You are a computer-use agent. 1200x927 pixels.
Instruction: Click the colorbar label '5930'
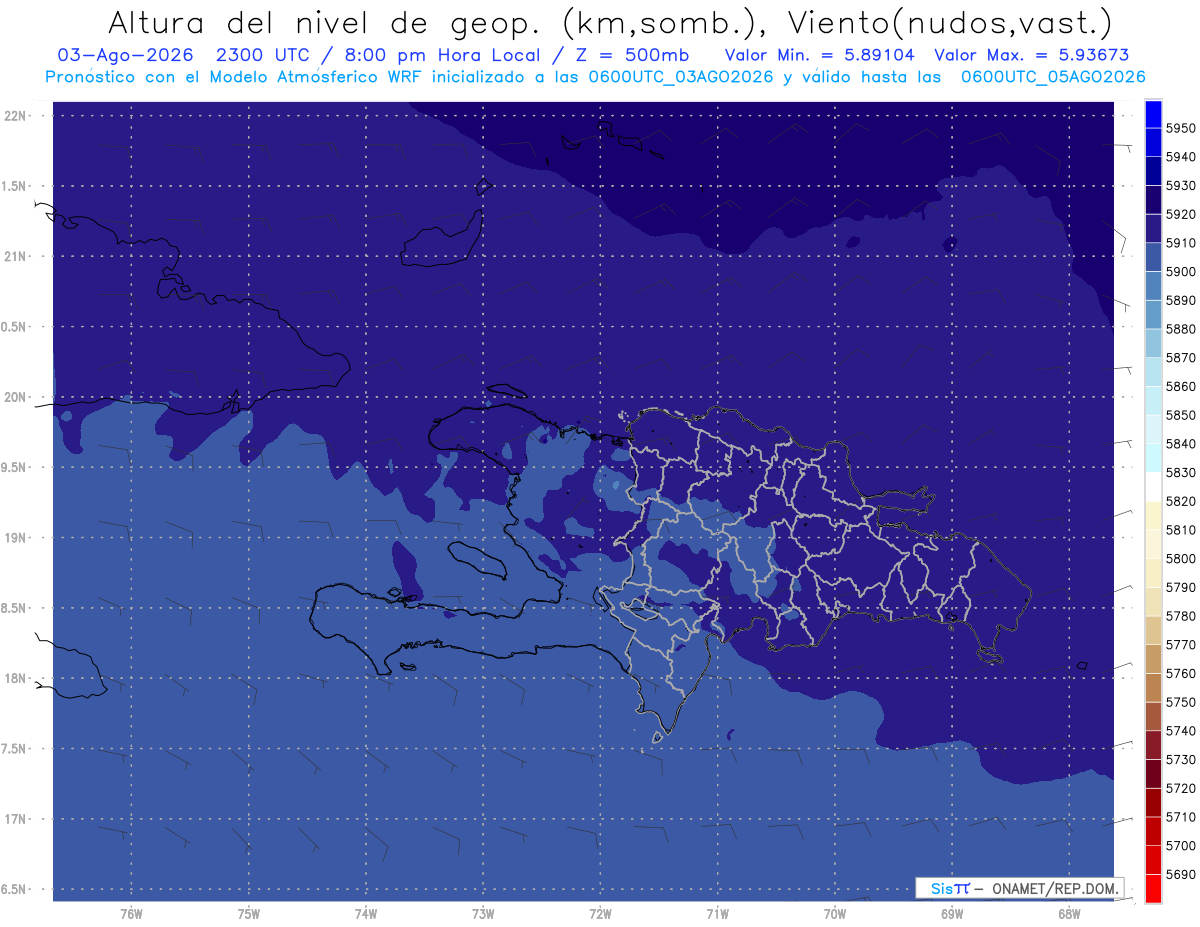point(1181,186)
